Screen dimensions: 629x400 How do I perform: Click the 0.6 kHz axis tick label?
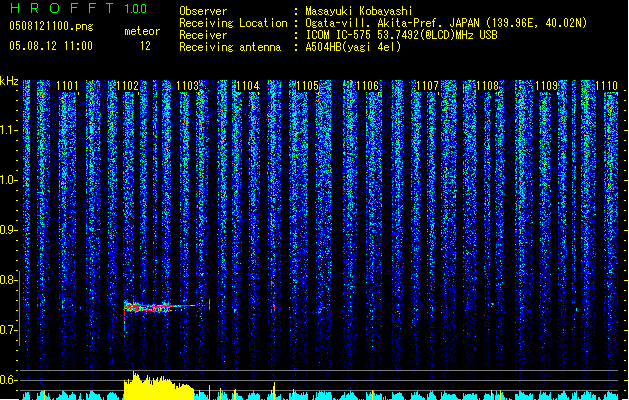9,380
